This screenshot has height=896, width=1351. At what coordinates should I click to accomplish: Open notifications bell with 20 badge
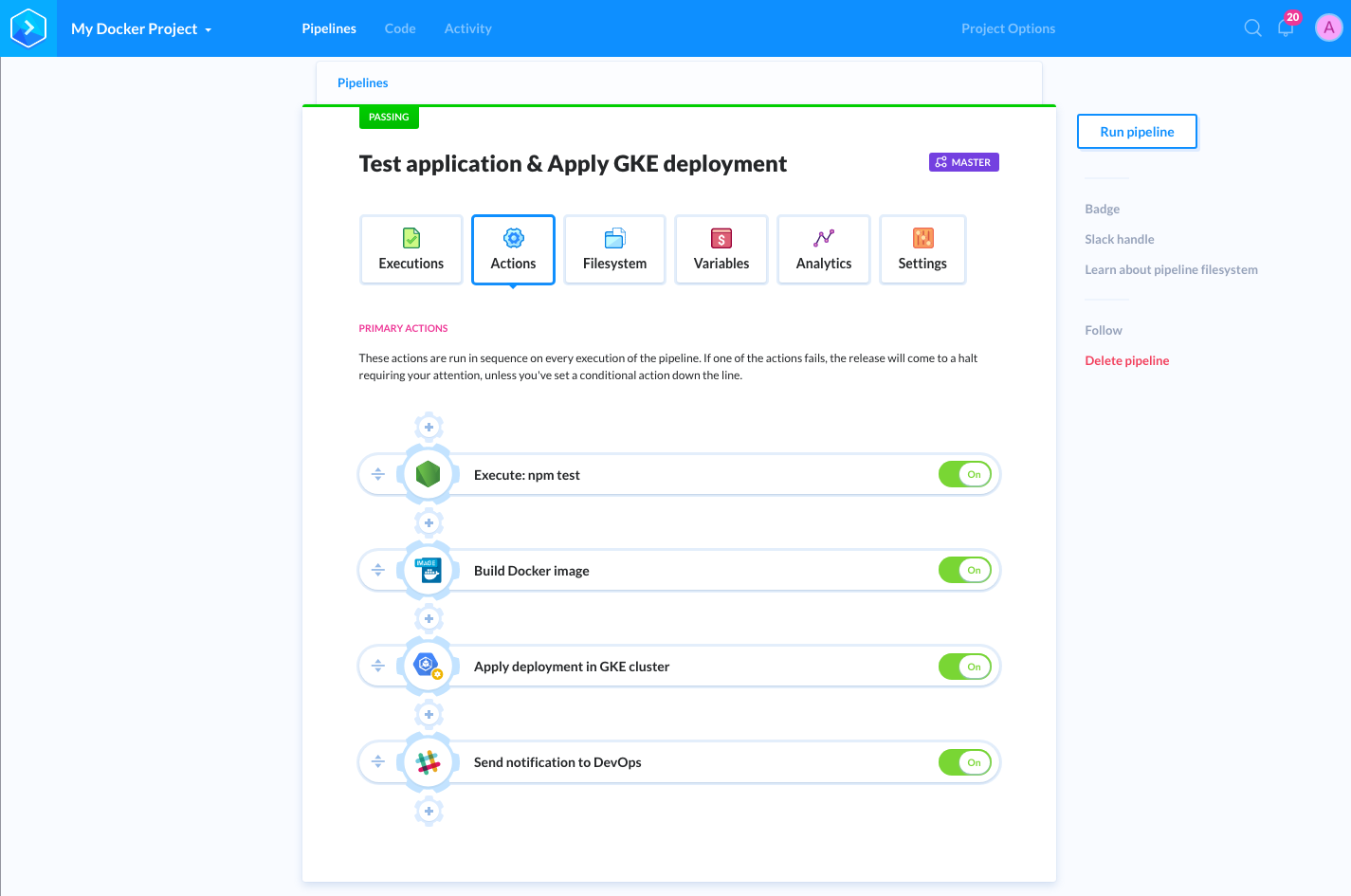tap(1287, 27)
